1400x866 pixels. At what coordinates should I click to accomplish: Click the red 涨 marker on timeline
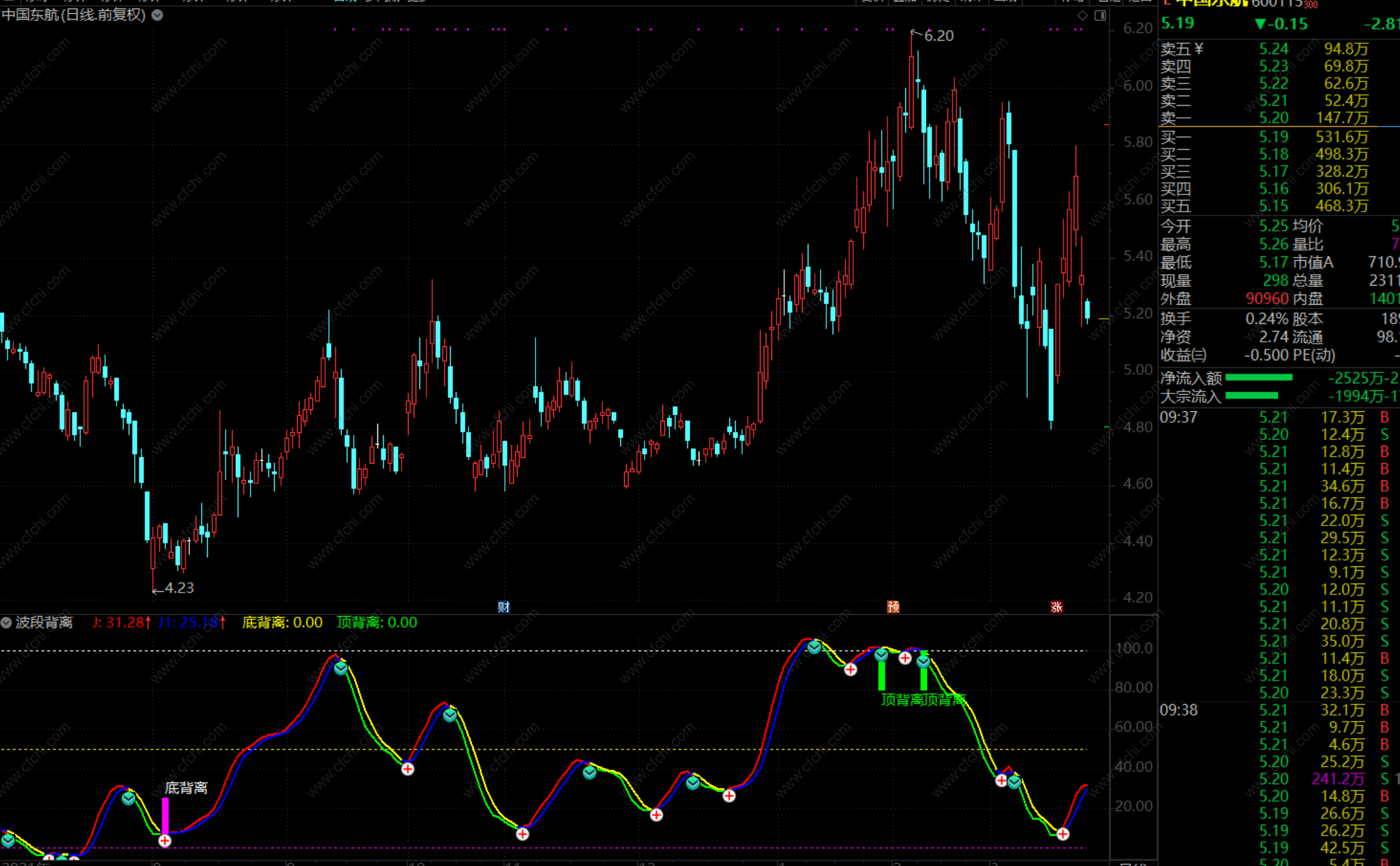pos(1056,606)
